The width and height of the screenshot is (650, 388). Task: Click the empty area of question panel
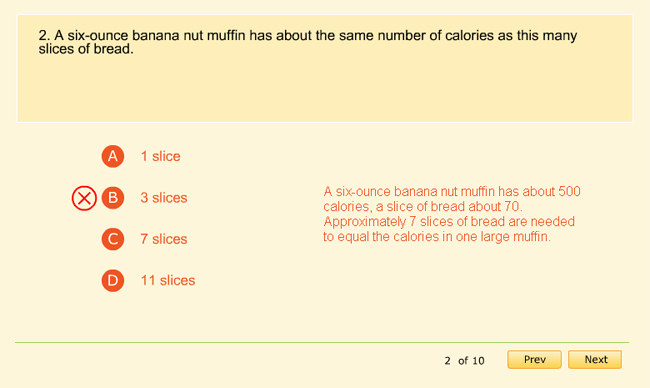[x=325, y=89]
